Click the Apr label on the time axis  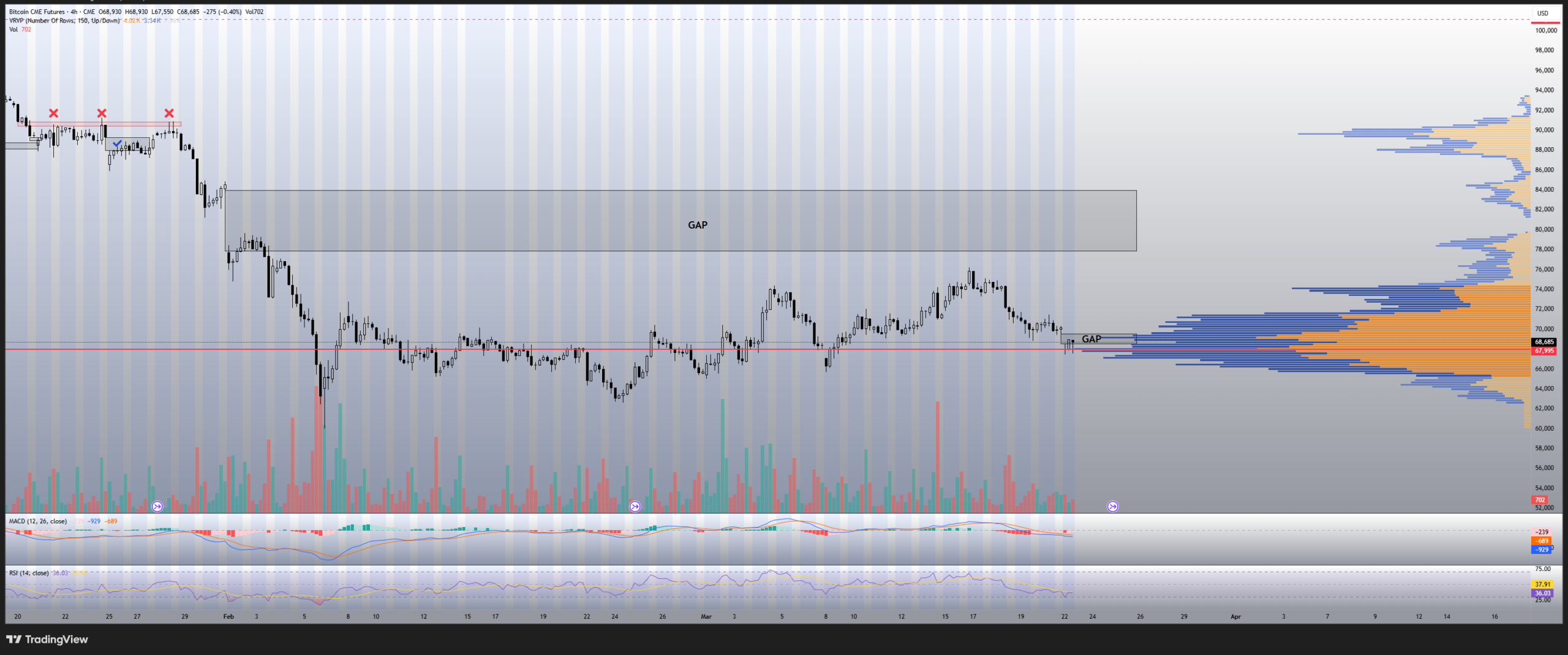1235,617
